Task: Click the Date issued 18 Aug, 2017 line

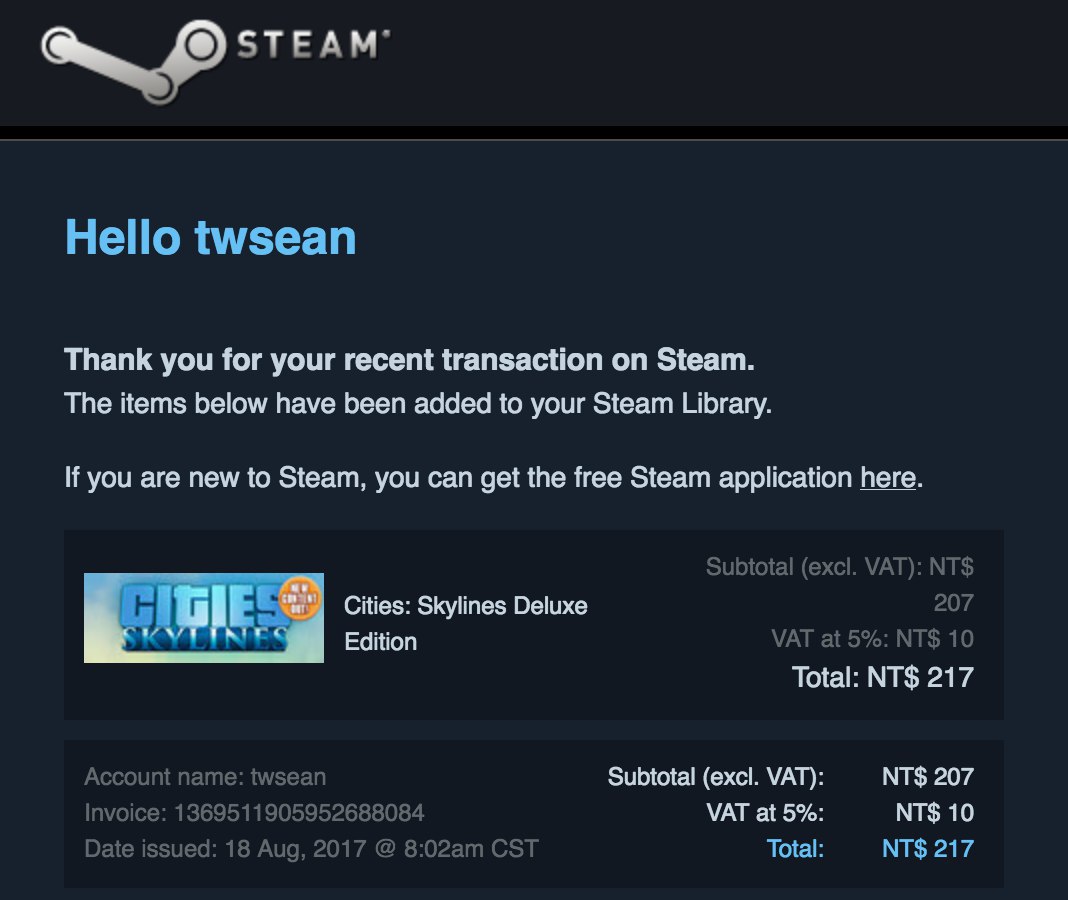Action: pos(311,849)
